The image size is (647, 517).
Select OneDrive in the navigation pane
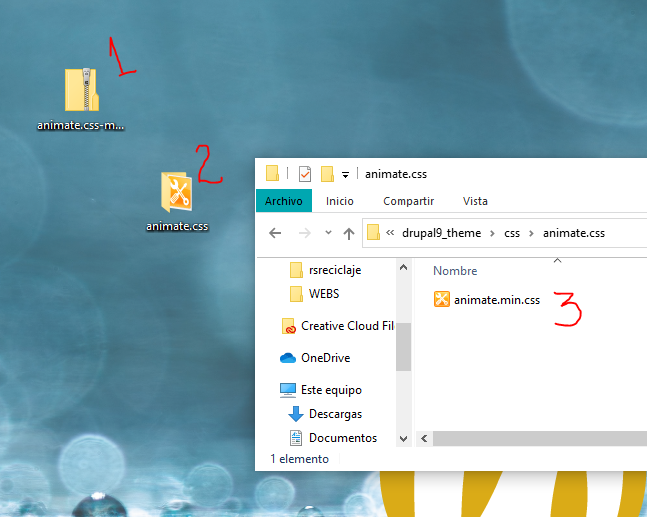(x=324, y=358)
